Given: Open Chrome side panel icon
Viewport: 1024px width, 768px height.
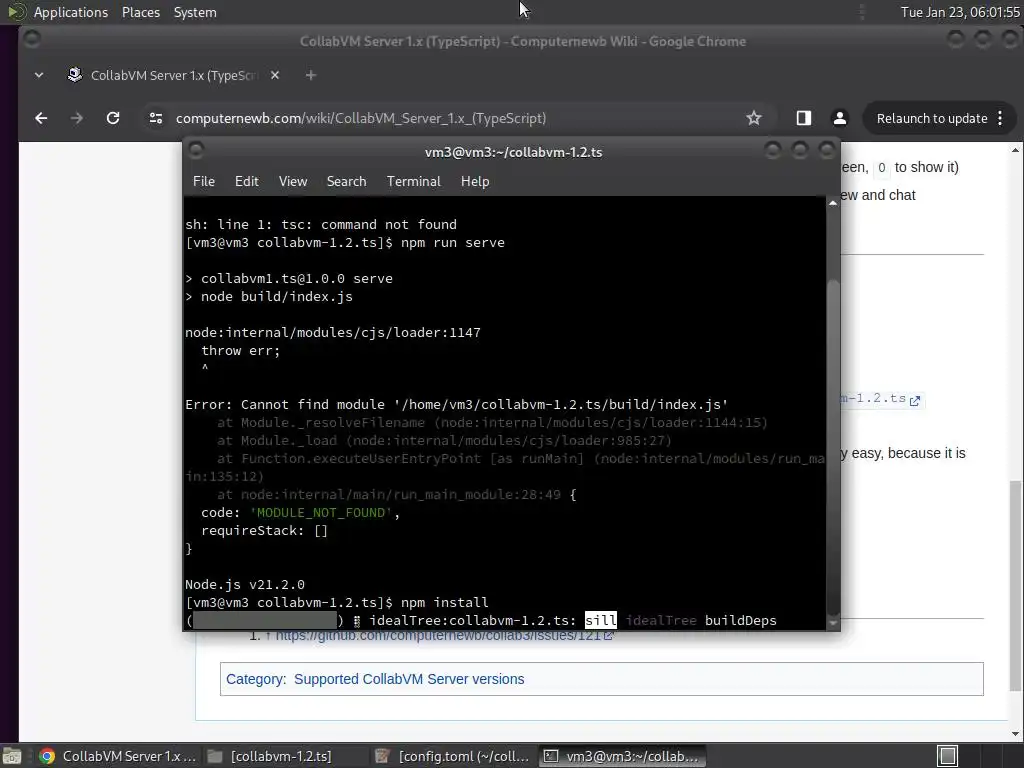Looking at the screenshot, I should coord(804,118).
